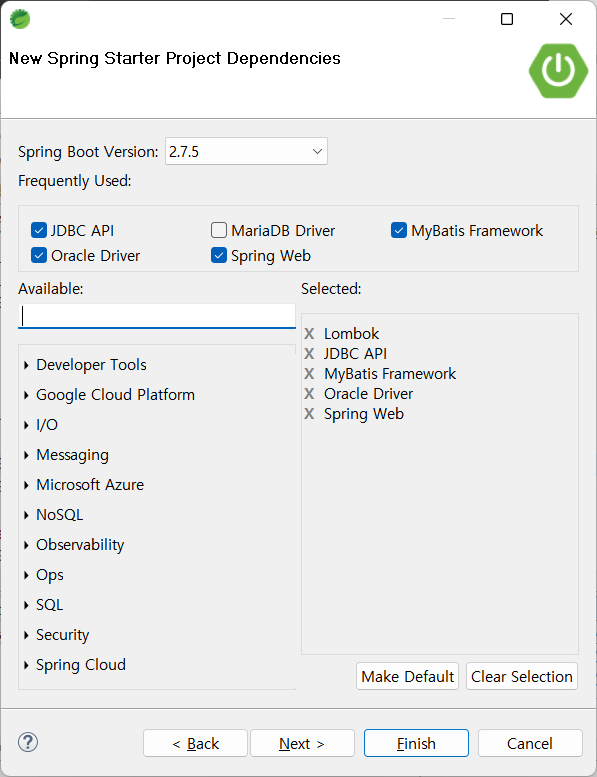Expand the I/O category
The height and width of the screenshot is (777, 597).
tap(26, 425)
